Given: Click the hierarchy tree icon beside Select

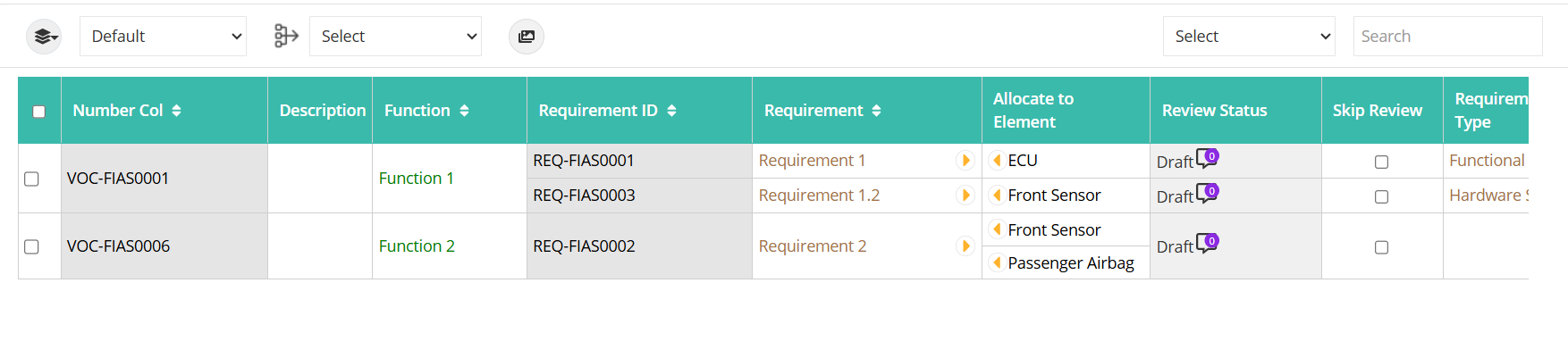Looking at the screenshot, I should (x=286, y=36).
